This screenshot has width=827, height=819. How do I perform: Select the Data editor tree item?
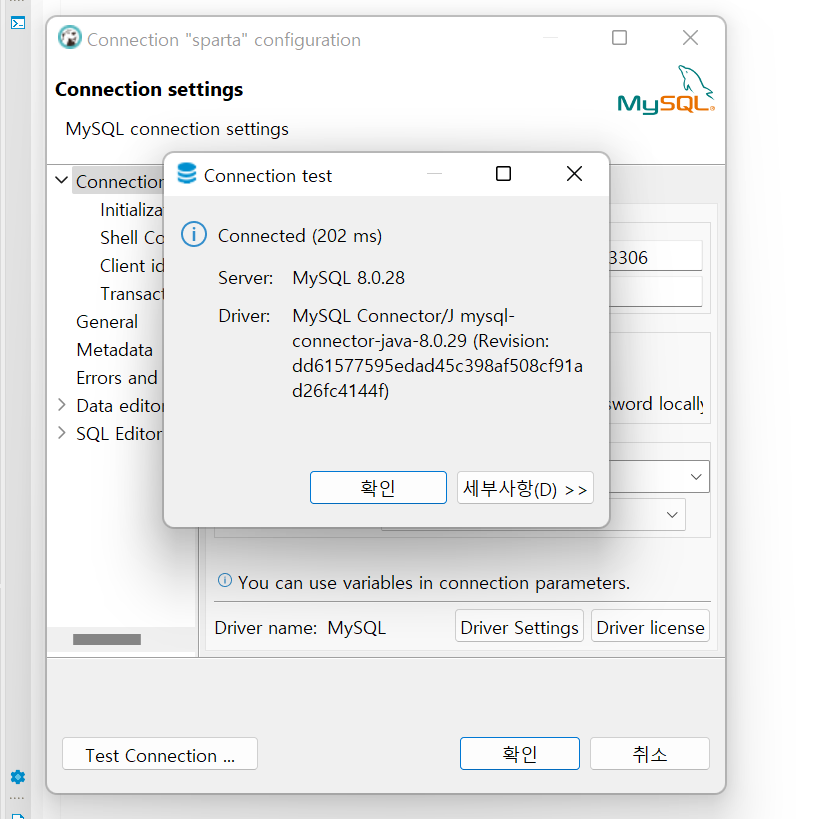(120, 406)
